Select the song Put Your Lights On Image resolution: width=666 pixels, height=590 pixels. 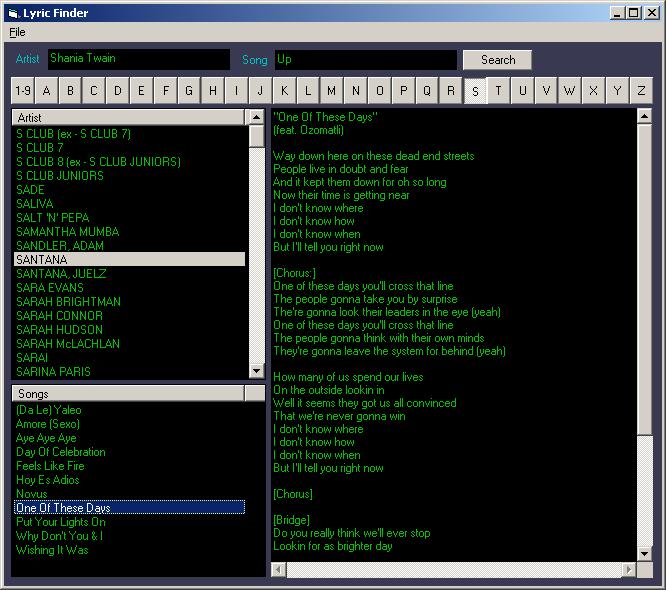tap(61, 522)
